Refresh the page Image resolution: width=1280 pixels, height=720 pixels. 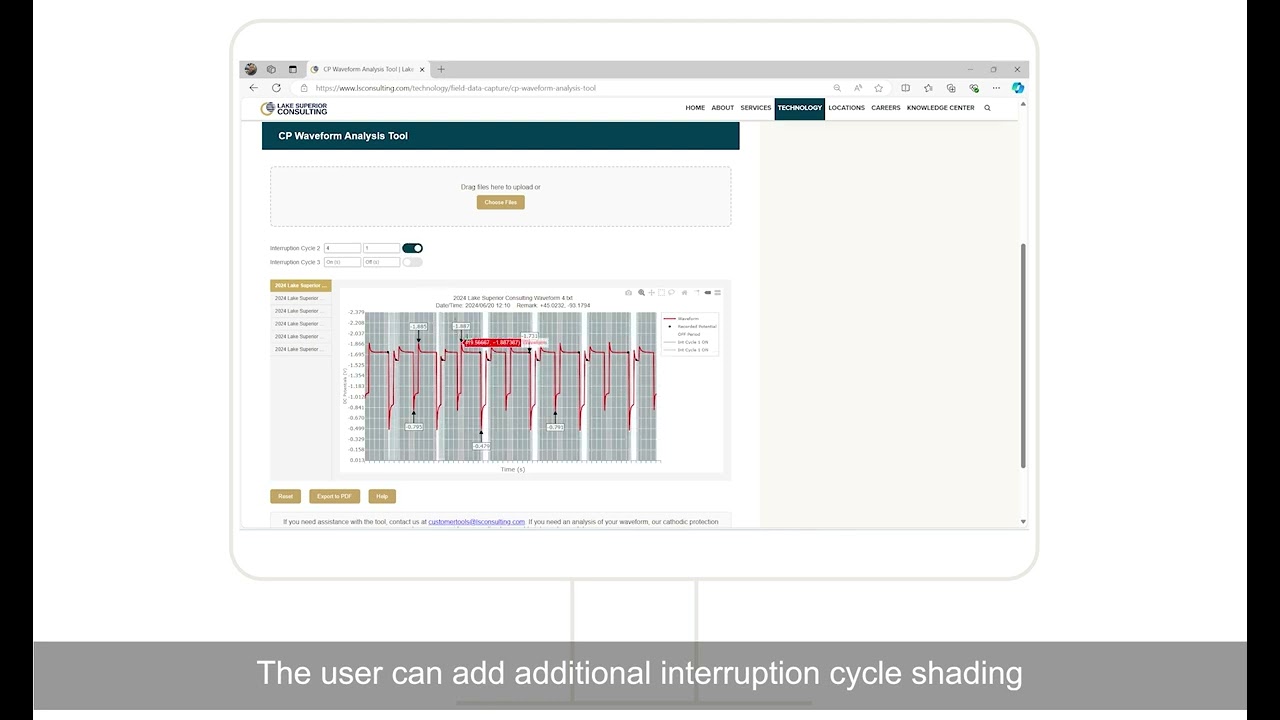tap(276, 88)
